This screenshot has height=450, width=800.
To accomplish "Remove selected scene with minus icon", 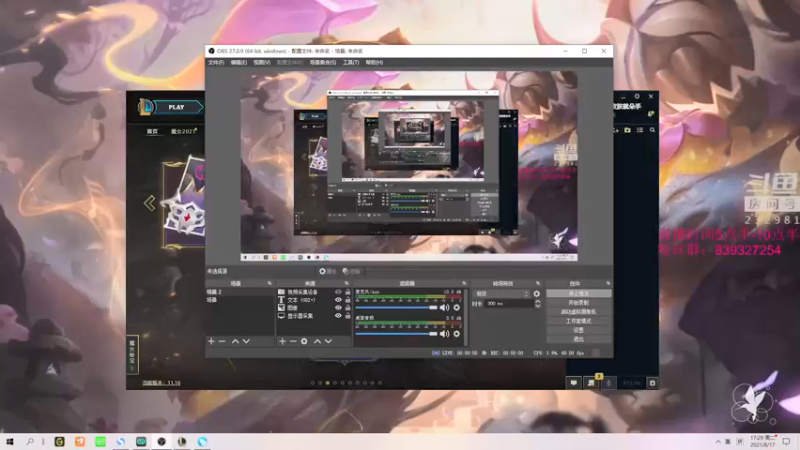I will 222,341.
